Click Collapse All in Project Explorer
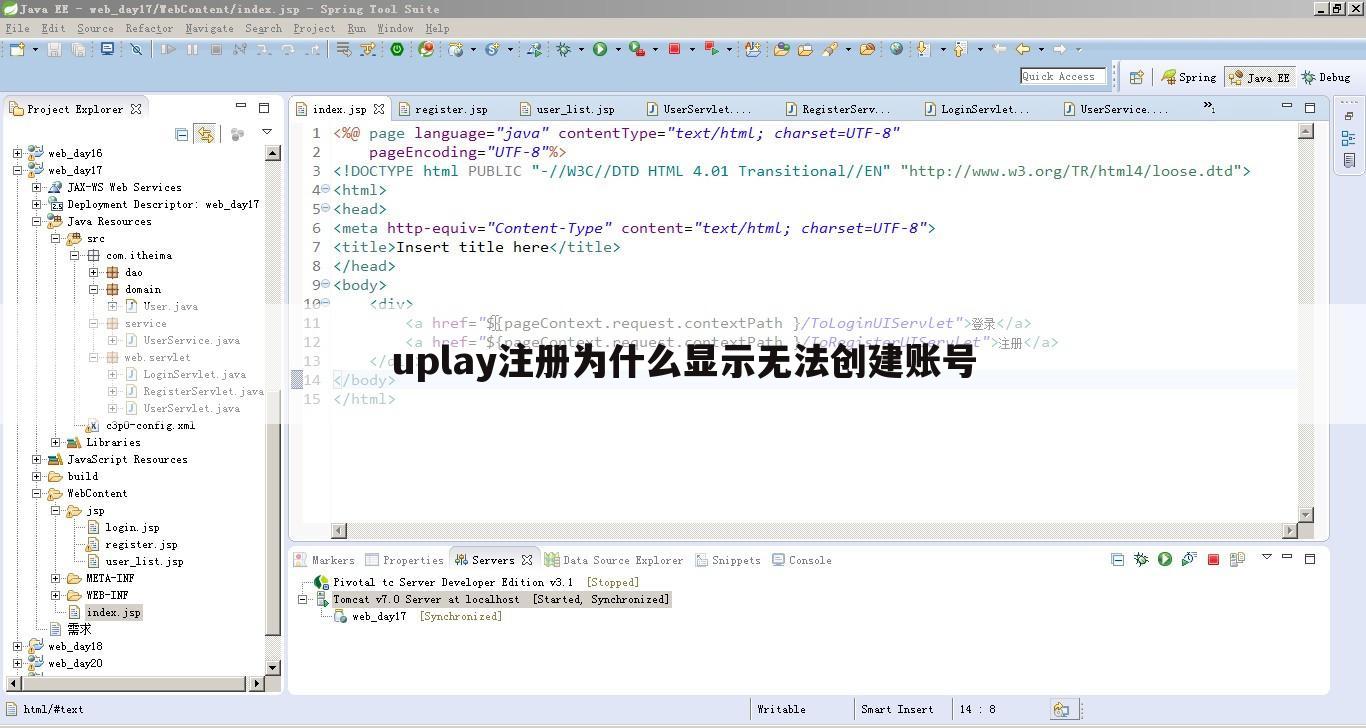The width and height of the screenshot is (1366, 728). coord(181,133)
